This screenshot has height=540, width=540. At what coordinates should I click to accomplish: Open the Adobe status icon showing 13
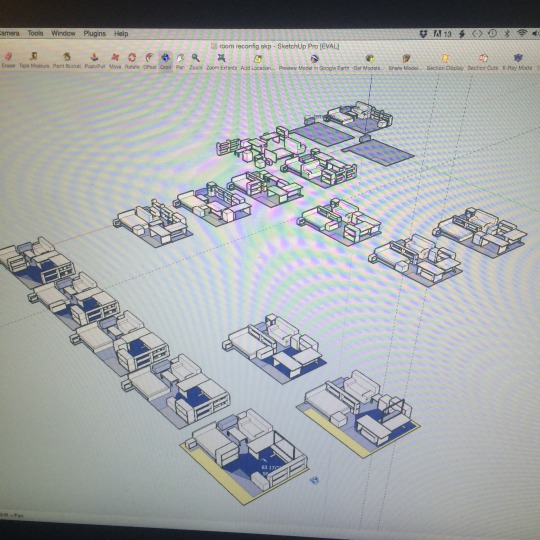pyautogui.click(x=442, y=34)
